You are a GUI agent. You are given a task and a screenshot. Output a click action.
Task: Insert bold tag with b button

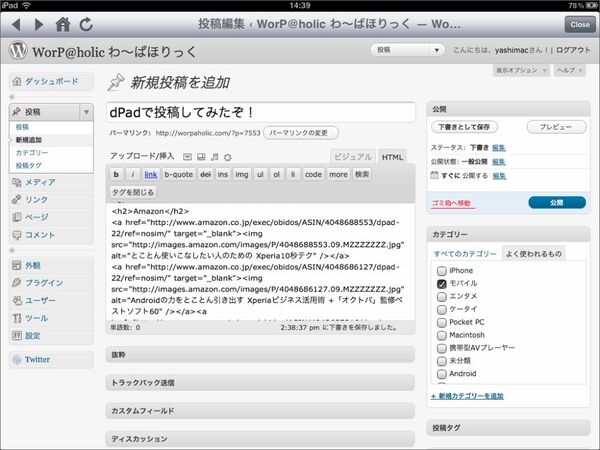pos(116,174)
